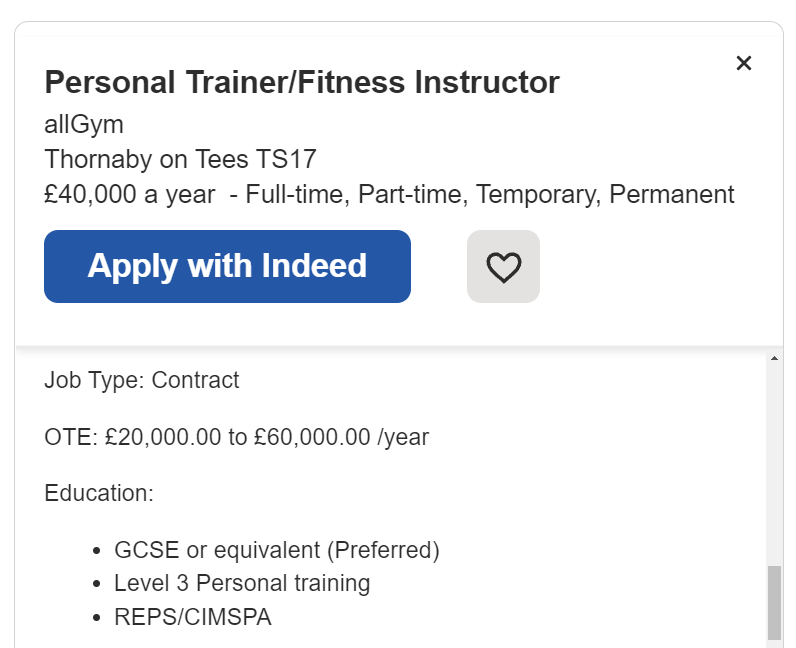This screenshot has height=648, width=796.
Task: Click the £40,000 a year salary text
Action: coord(129,194)
